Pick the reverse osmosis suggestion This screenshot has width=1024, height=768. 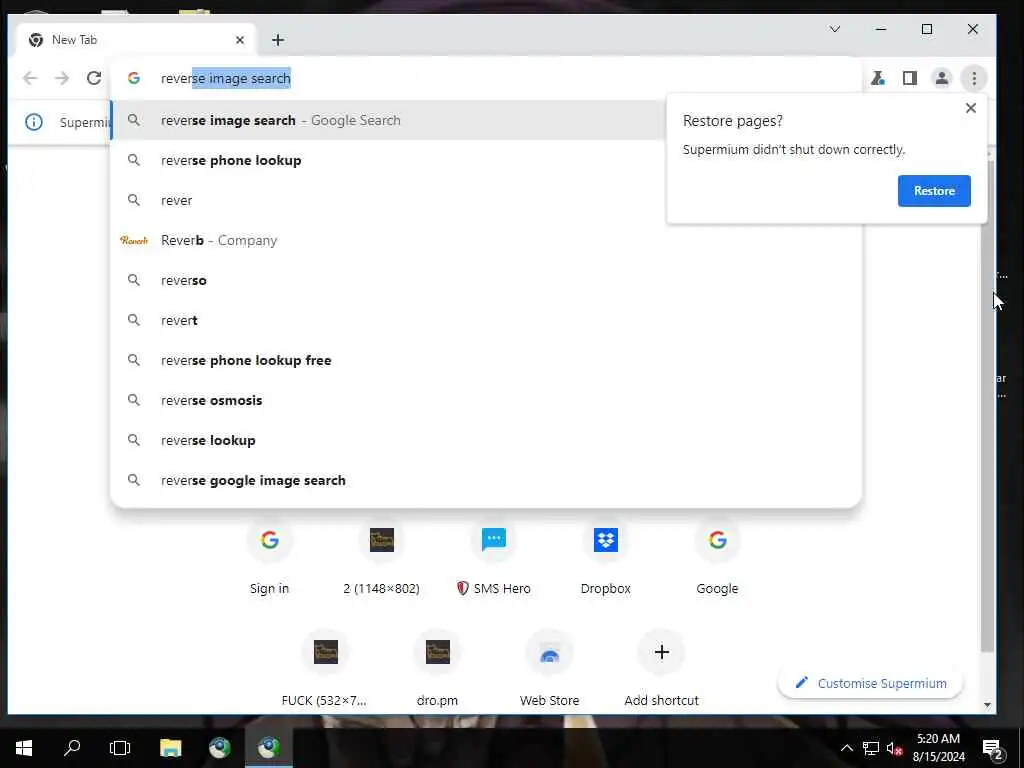point(487,400)
